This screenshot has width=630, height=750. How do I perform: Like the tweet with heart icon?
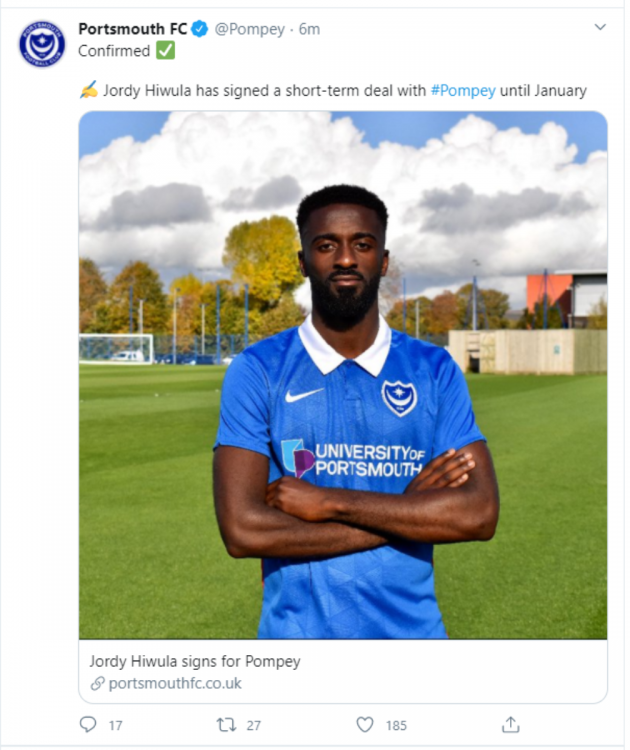pos(365,725)
